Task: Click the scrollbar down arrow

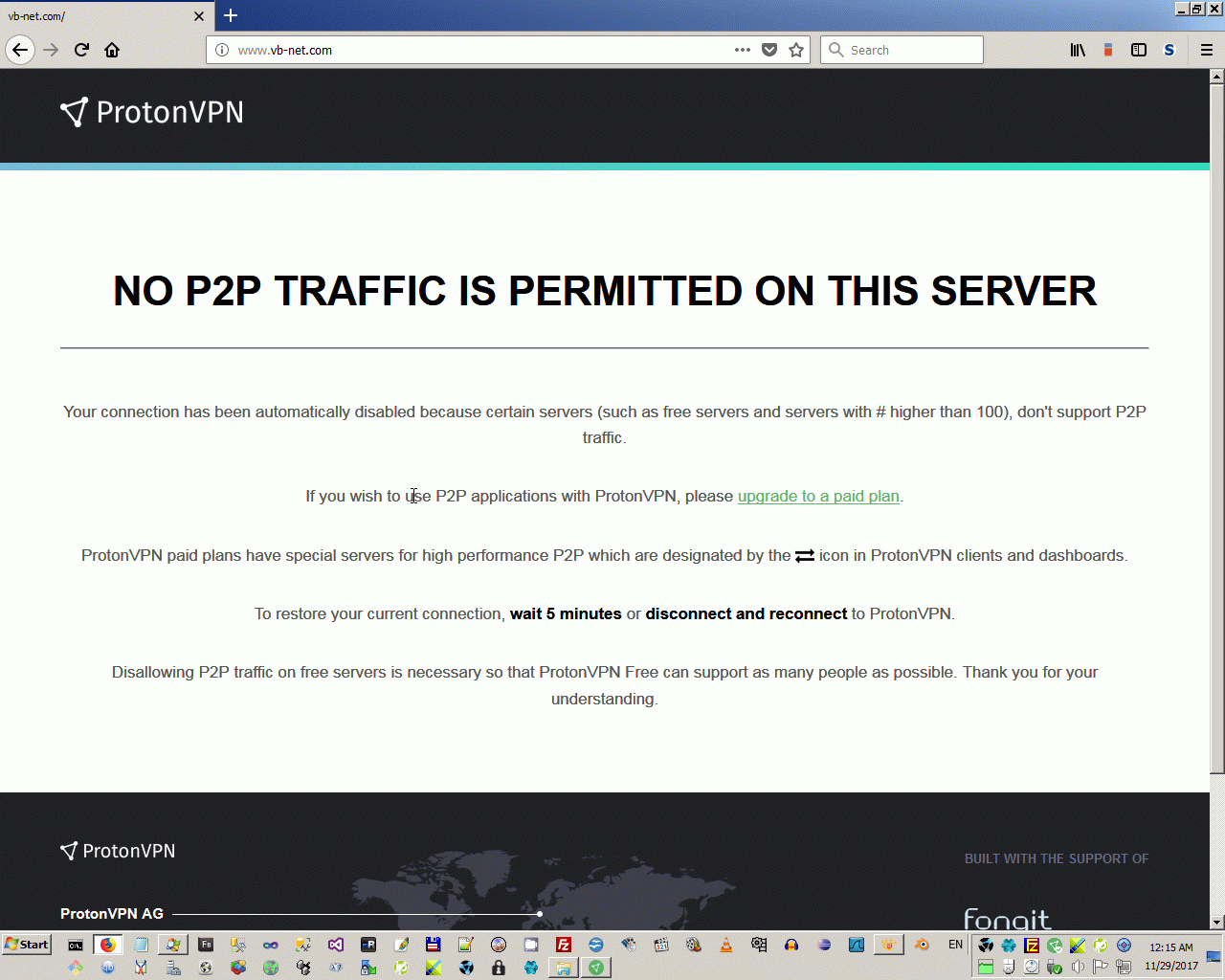Action: pyautogui.click(x=1217, y=922)
